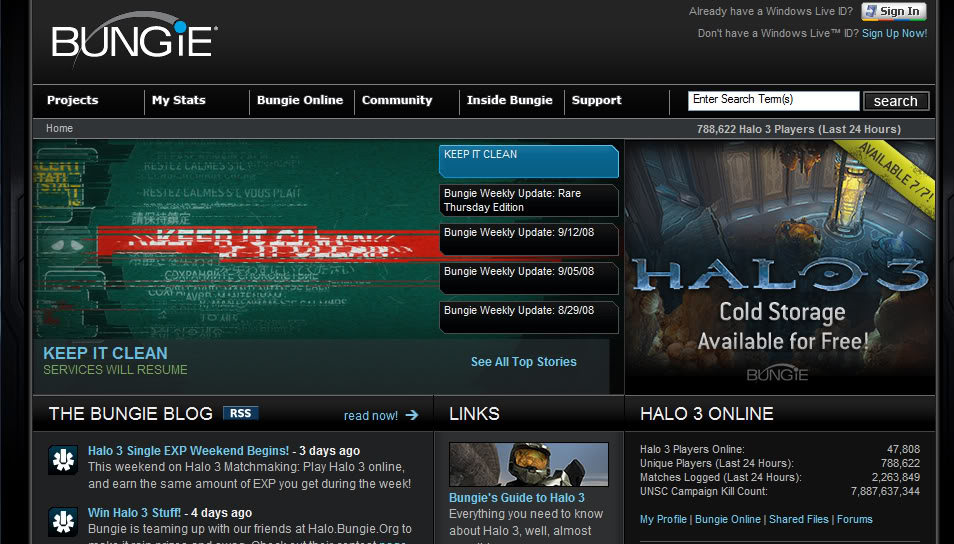Select Bungie Weekly Update: 9/12/08 story
This screenshot has height=544, width=954.
pos(528,239)
